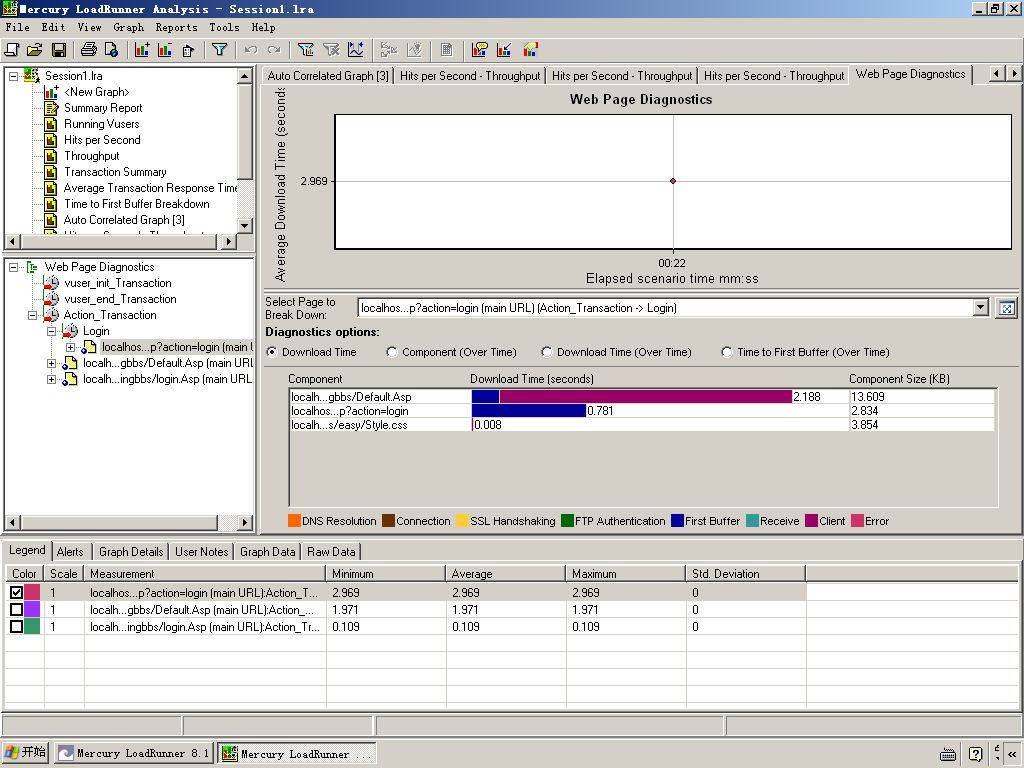Click the Std. Deviation column header

tap(745, 573)
